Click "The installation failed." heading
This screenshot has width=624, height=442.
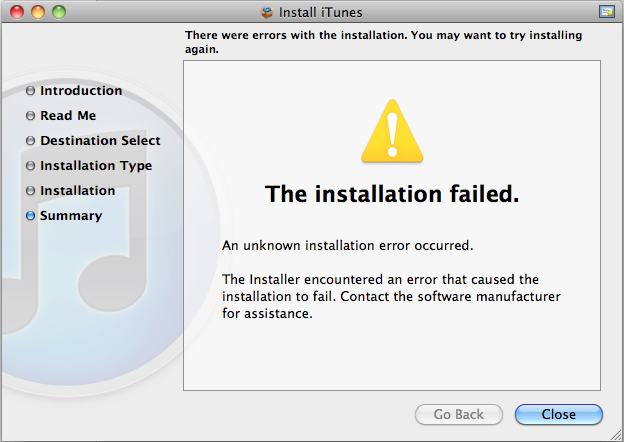click(392, 195)
